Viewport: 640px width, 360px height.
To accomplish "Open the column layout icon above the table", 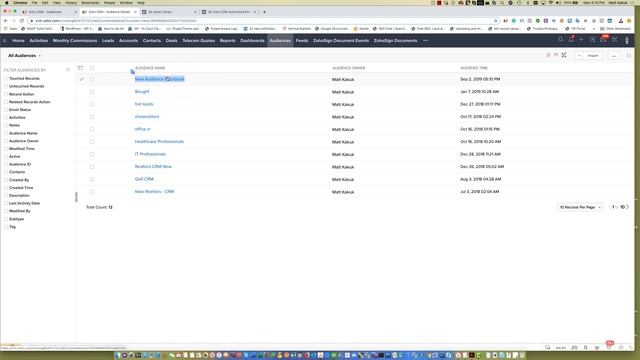I will (x=80, y=68).
